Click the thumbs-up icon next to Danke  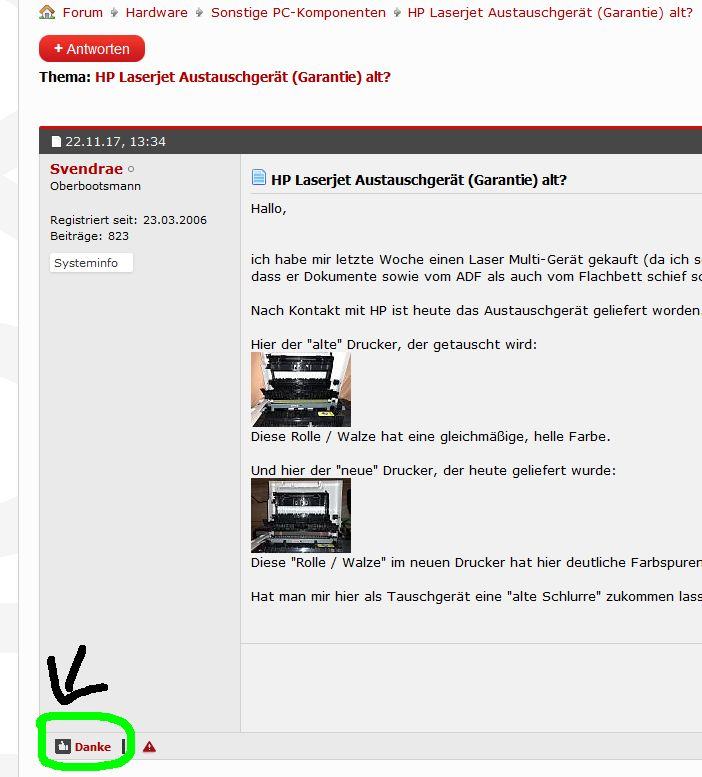click(x=63, y=746)
